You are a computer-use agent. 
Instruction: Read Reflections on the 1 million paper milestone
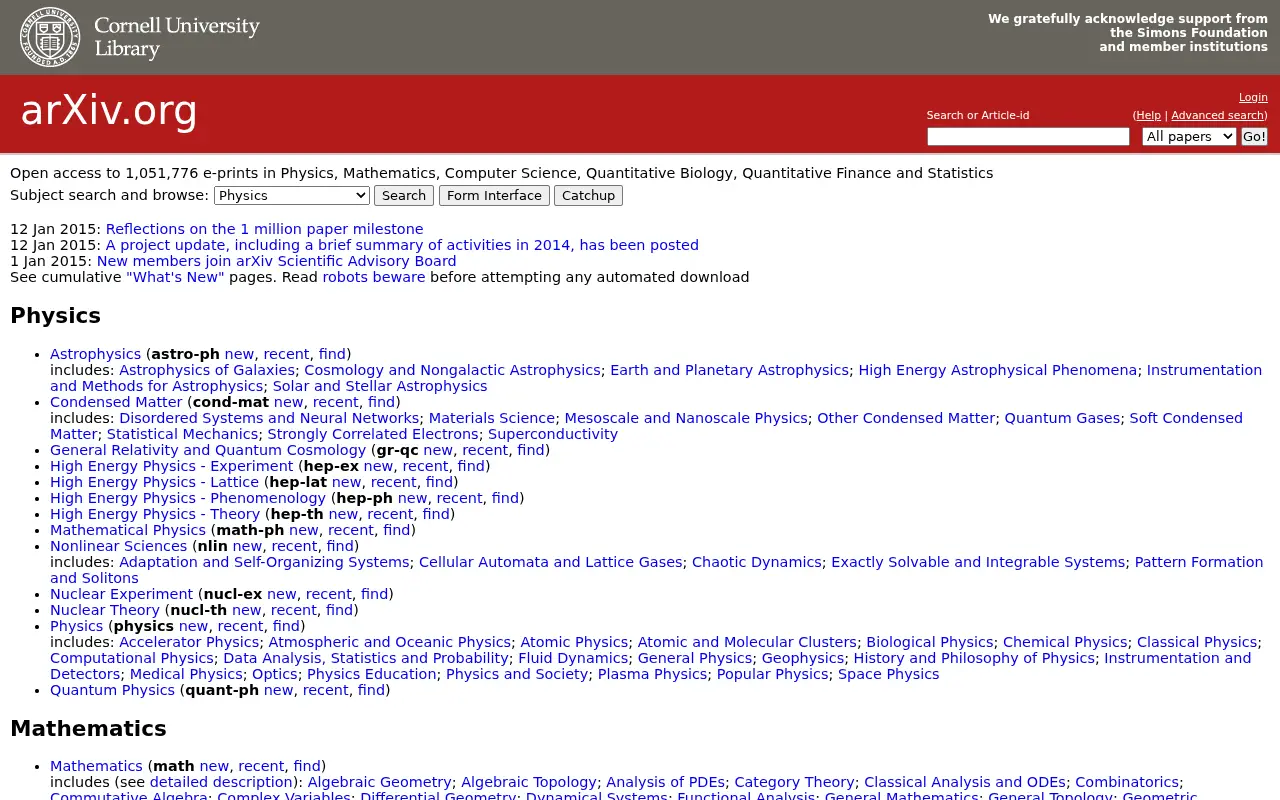pos(265,229)
